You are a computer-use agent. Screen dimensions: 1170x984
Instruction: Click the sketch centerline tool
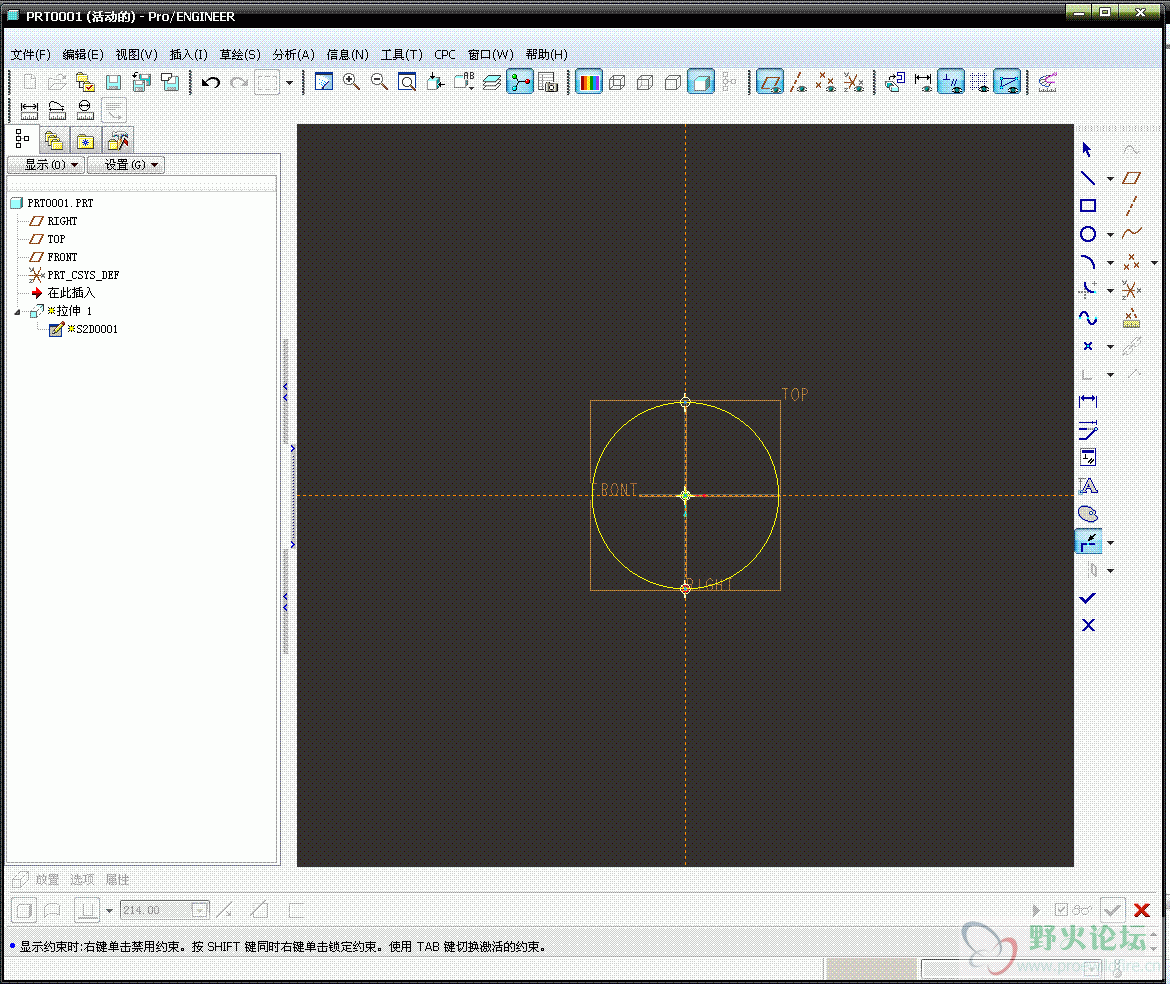(x=1131, y=206)
